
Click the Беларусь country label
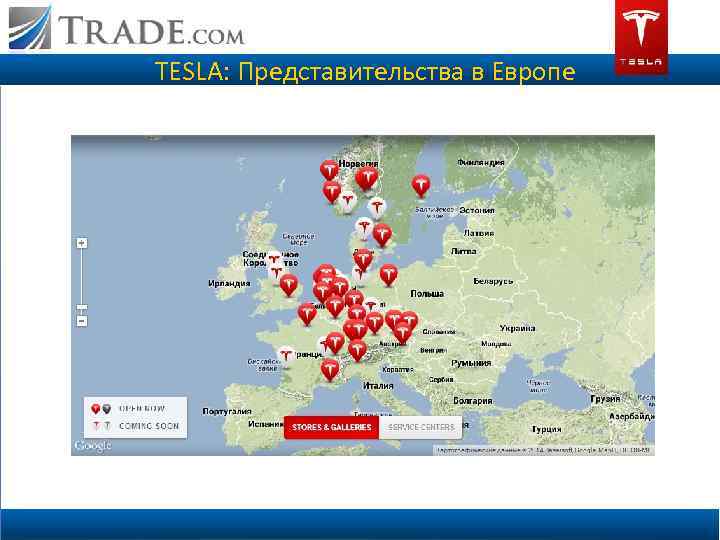pos(493,281)
